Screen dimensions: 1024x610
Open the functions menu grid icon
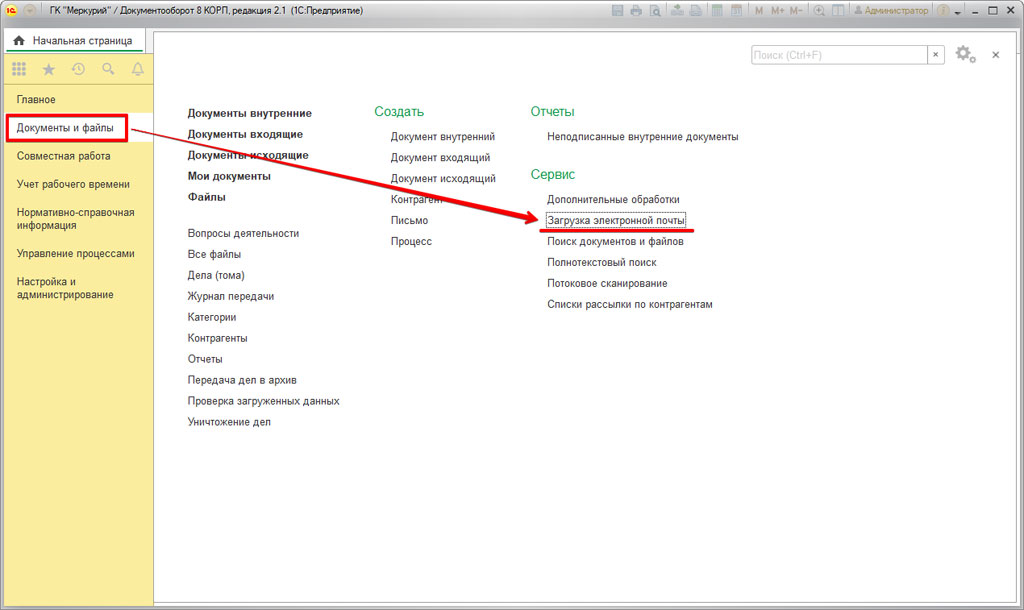coord(19,69)
